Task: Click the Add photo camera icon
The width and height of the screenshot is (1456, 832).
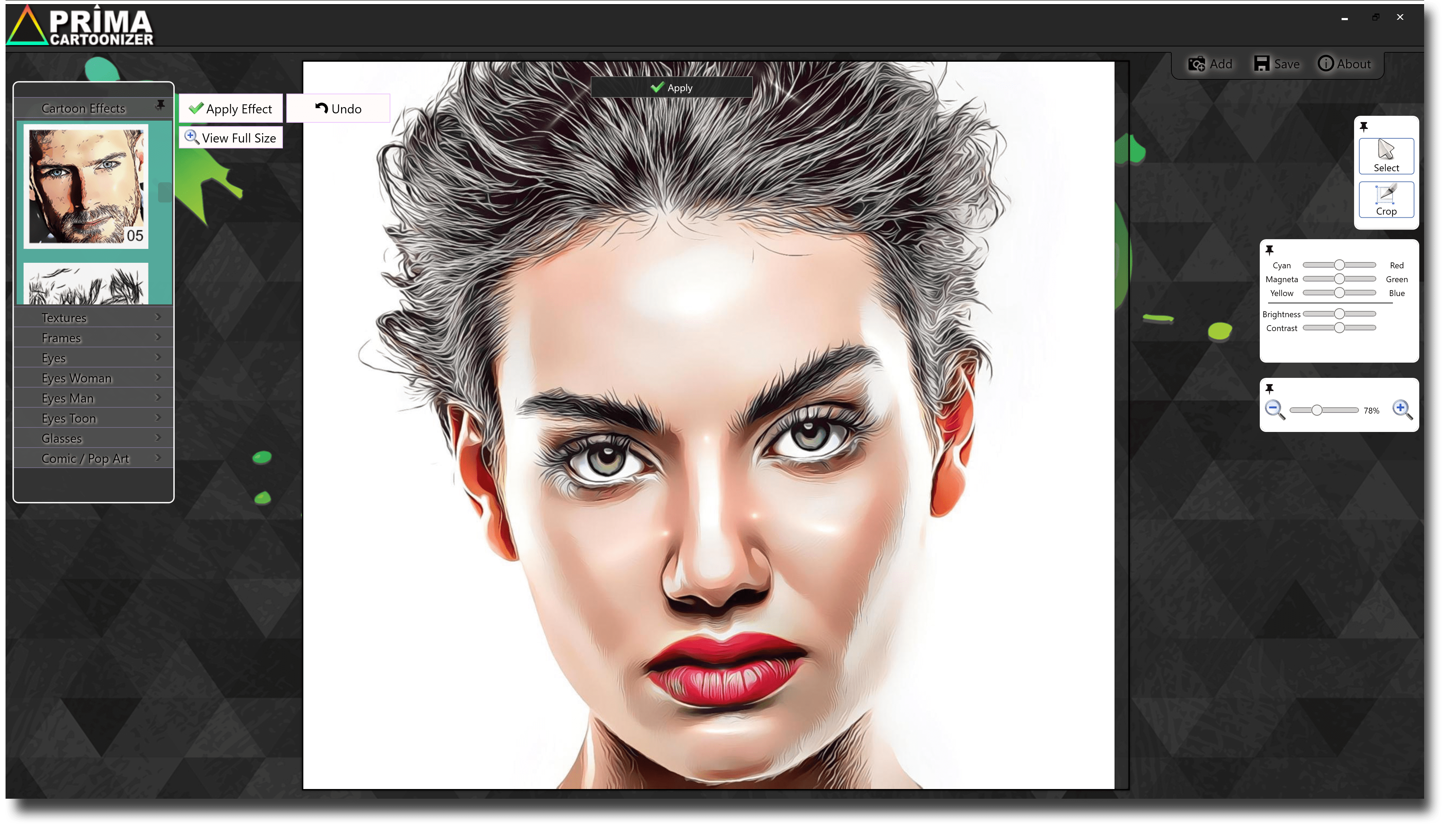Action: click(1197, 64)
